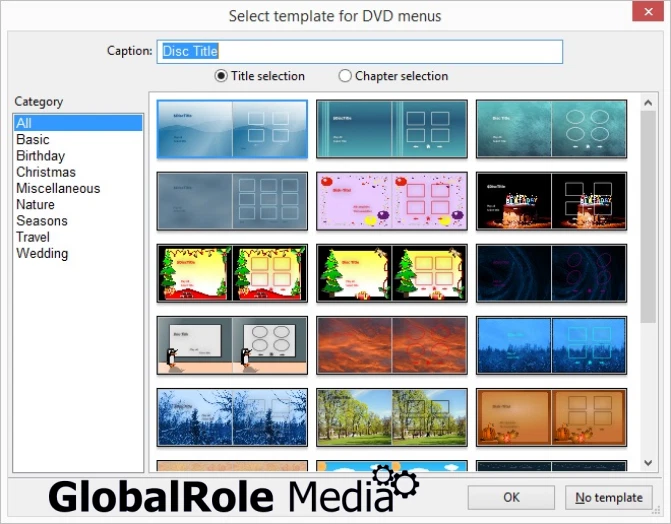Click the scrollbar down arrow
This screenshot has width=671, height=524.
point(648,462)
